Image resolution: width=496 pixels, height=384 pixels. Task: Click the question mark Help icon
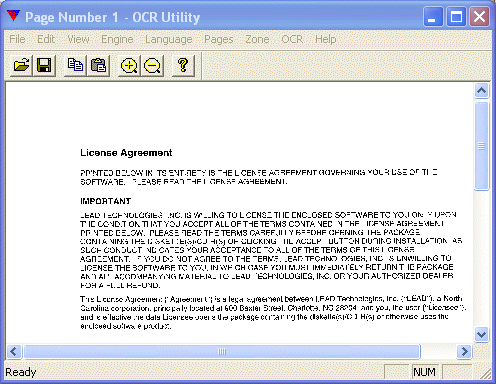point(183,65)
